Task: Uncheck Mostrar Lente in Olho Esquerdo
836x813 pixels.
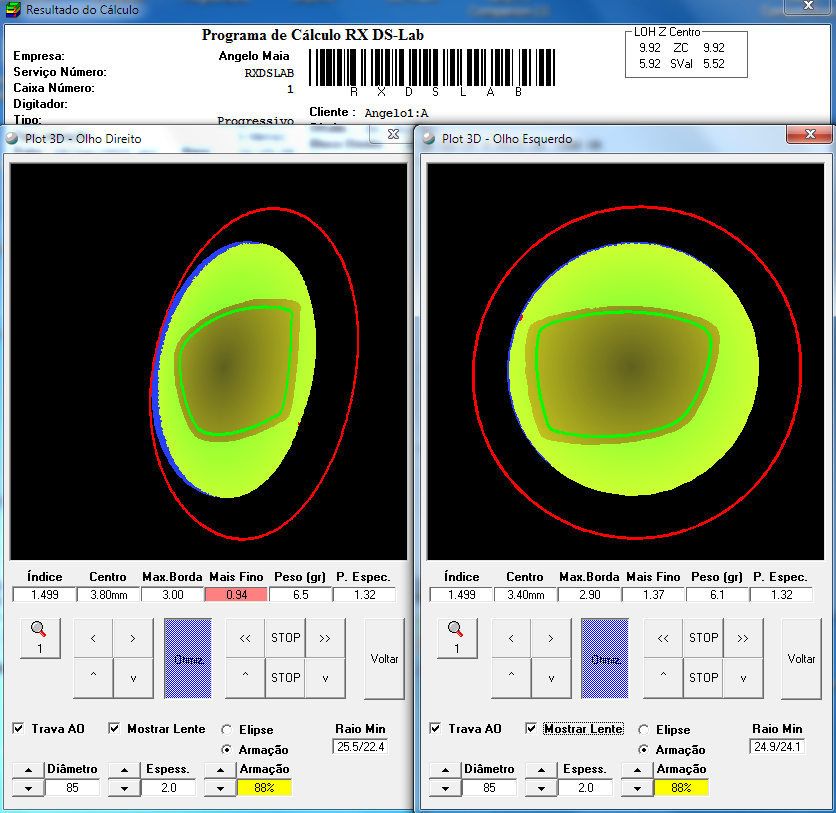Action: pos(531,728)
